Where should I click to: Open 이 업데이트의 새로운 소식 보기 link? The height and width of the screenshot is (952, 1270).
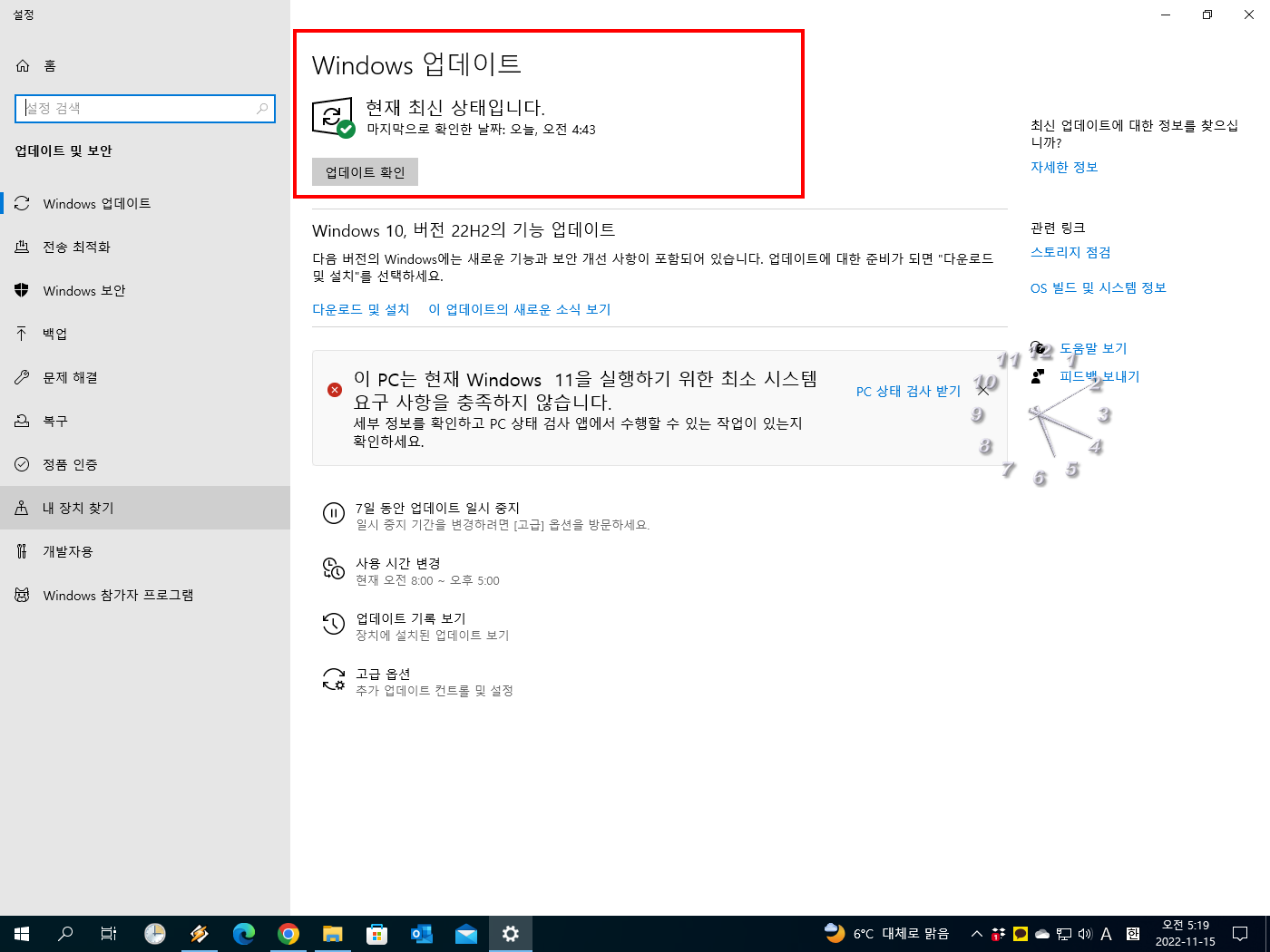520,309
